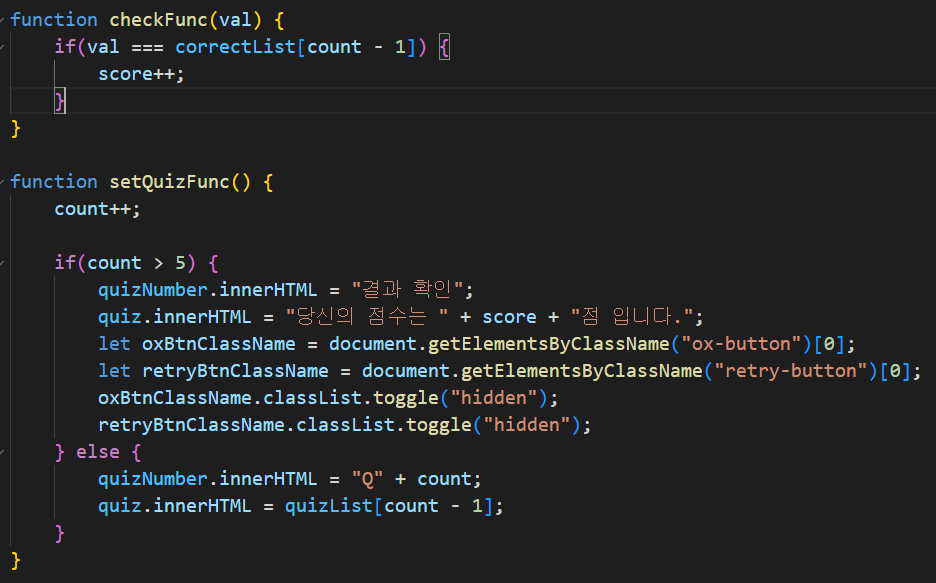This screenshot has width=936, height=583.
Task: Click quizNumber in the "Q" + count line
Action: pos(153,479)
